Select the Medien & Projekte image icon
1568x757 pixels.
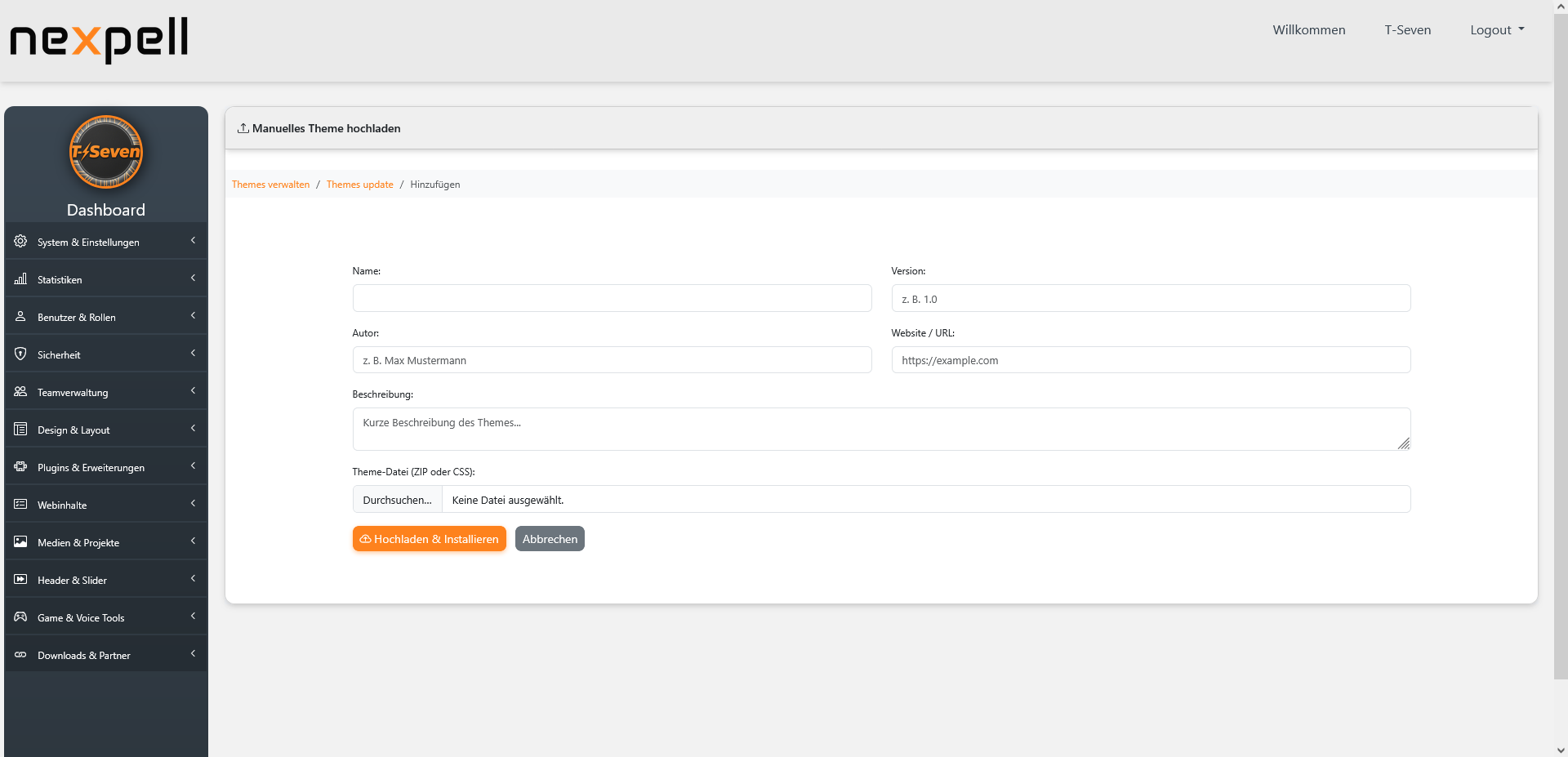tap(20, 541)
